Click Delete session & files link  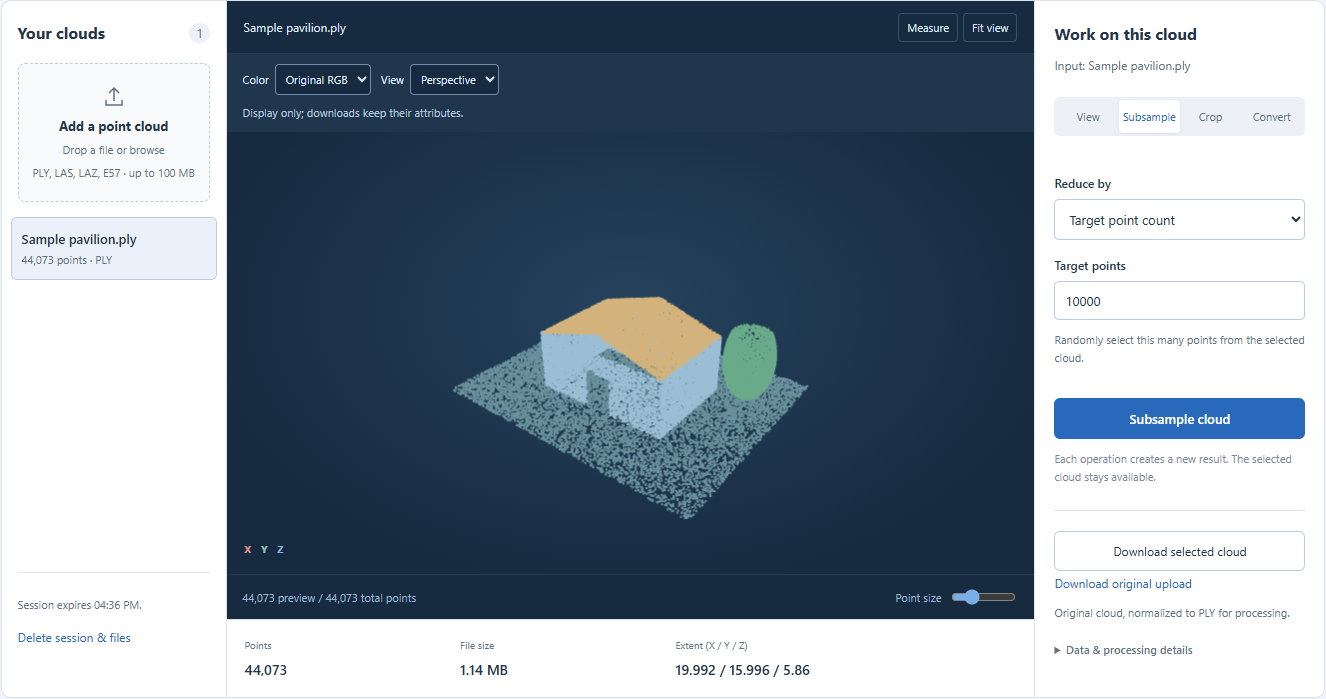[74, 638]
